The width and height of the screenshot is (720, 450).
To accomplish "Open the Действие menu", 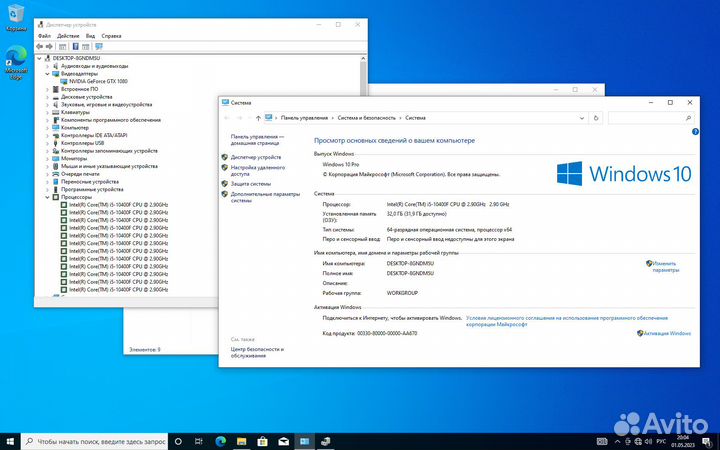I will pos(68,36).
